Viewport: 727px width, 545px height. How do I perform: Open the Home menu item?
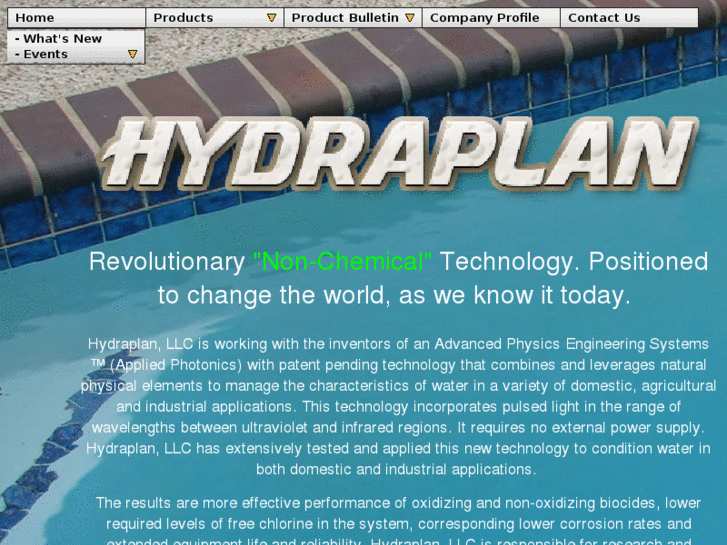point(76,18)
